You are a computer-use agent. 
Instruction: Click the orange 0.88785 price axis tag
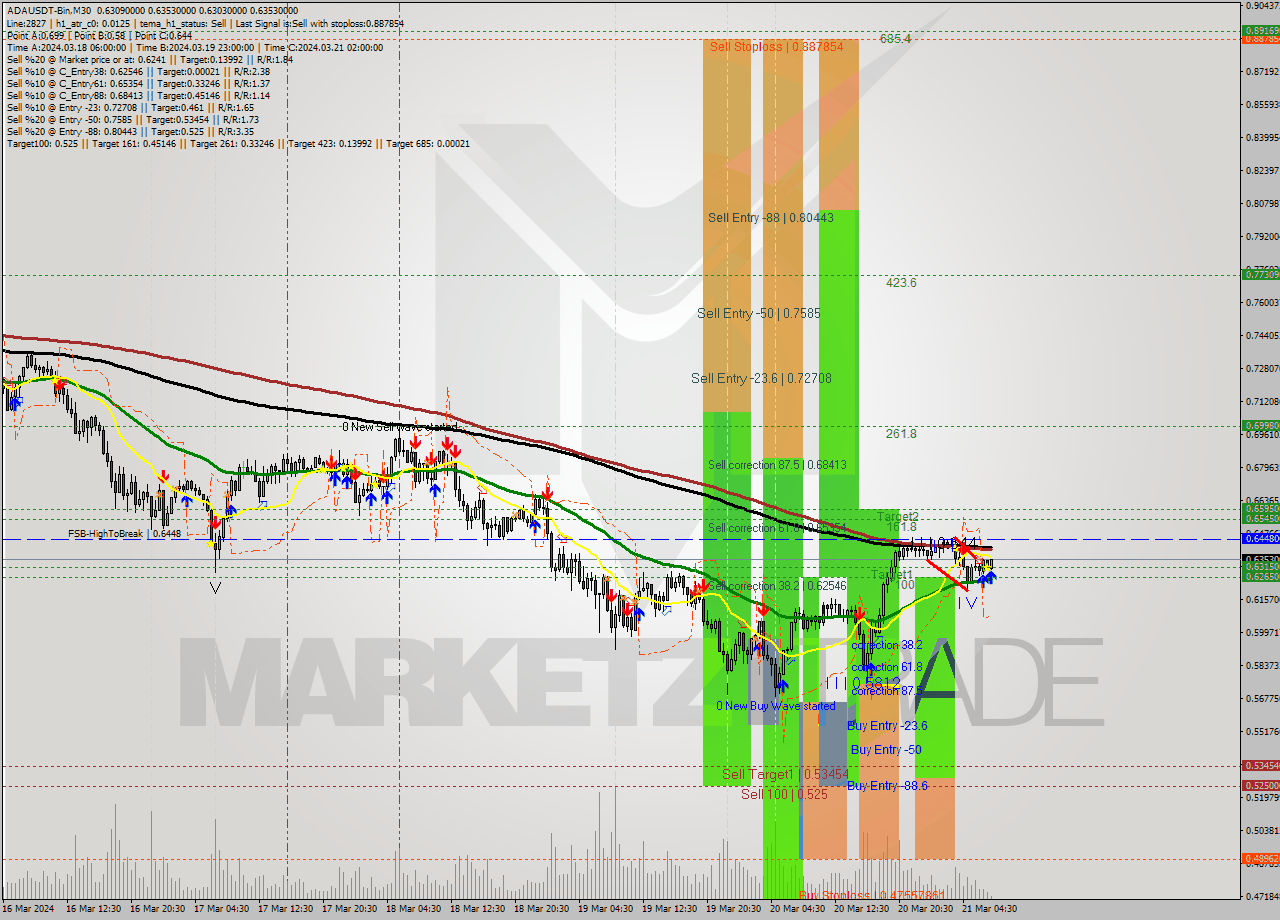click(1261, 39)
